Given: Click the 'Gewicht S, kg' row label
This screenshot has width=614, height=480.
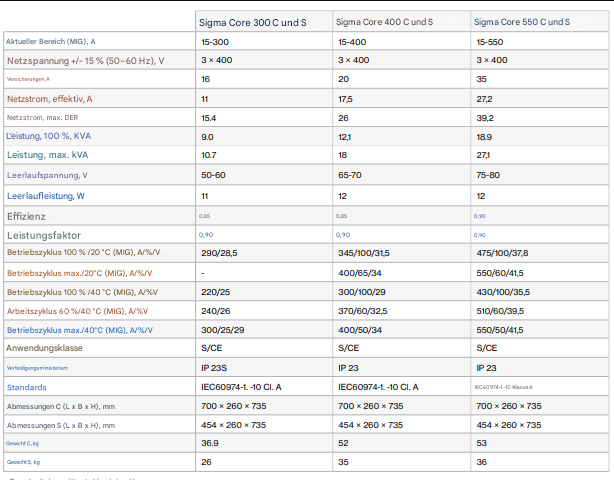Looking at the screenshot, I should click(x=23, y=462).
